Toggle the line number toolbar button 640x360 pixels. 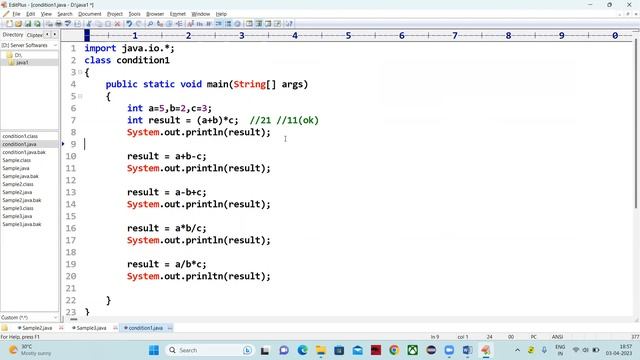228,24
